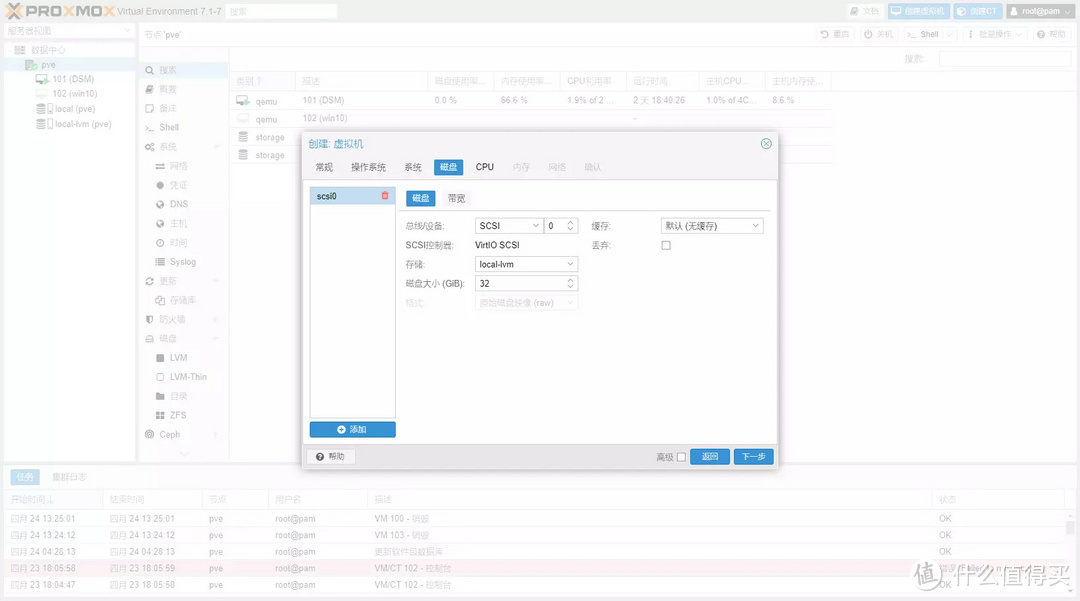The image size is (1080, 601).
Task: Switch to the CPU wizard tab
Action: (x=485, y=167)
